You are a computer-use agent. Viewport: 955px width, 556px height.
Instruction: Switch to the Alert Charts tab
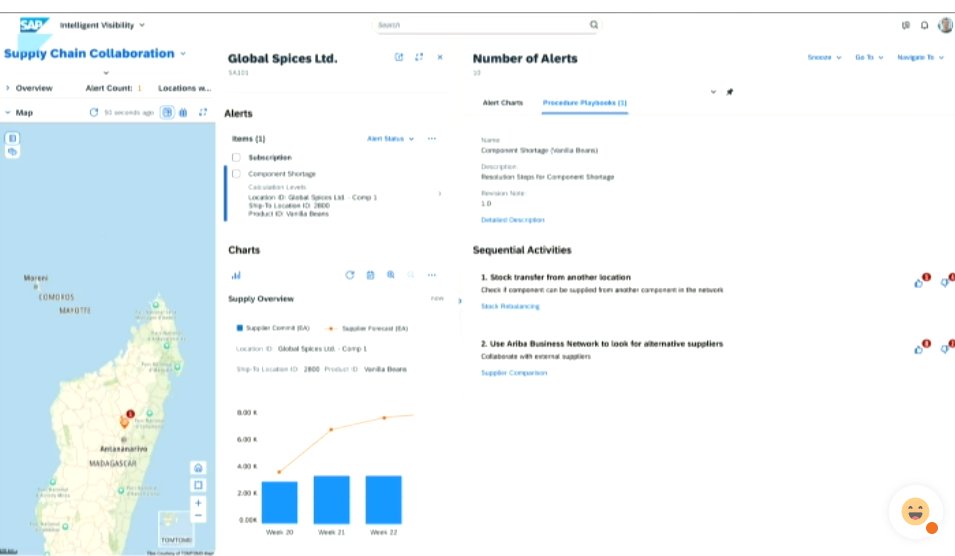(502, 103)
